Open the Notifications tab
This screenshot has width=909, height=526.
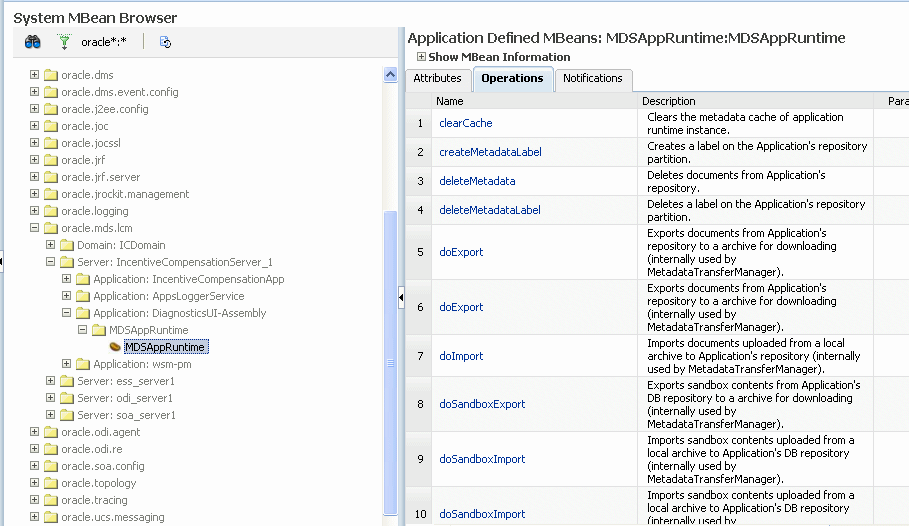click(x=592, y=78)
